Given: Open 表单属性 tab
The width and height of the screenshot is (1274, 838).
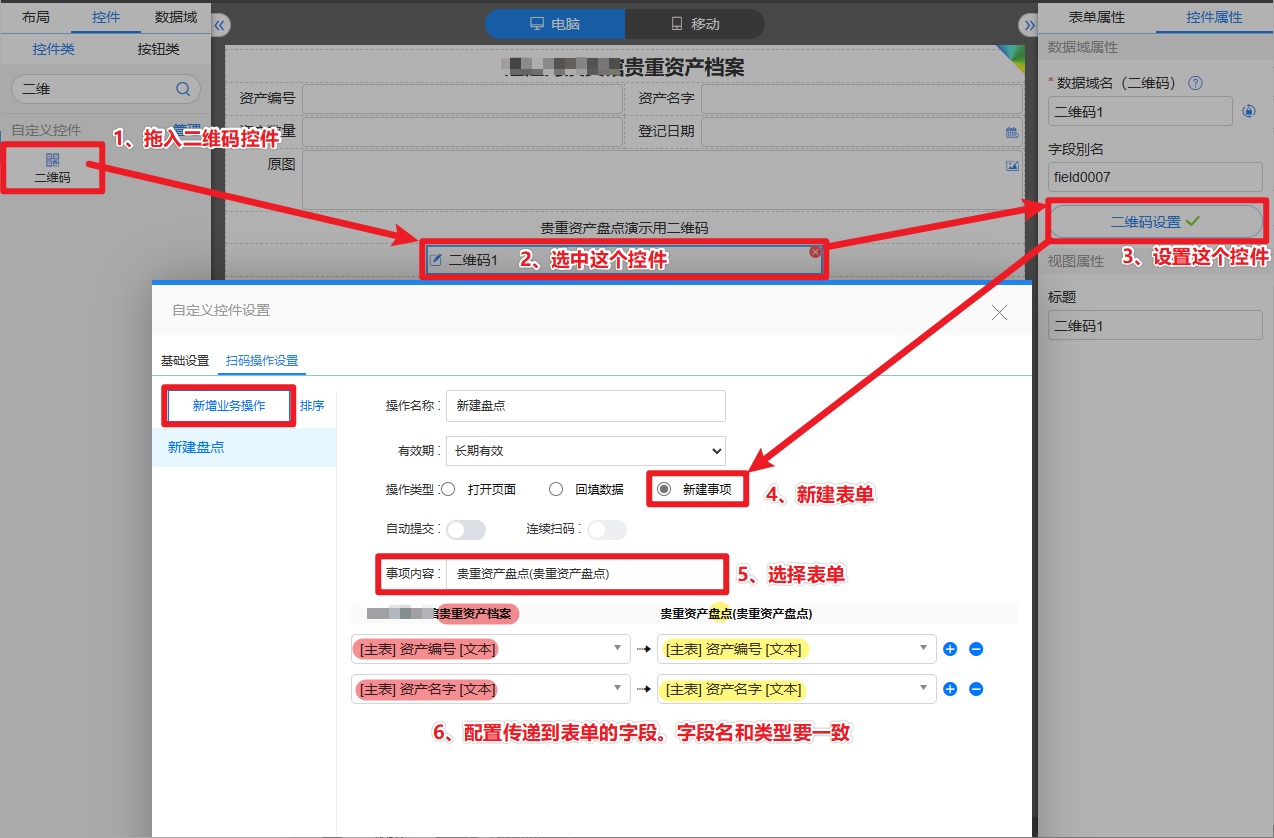Looking at the screenshot, I should coord(1097,17).
